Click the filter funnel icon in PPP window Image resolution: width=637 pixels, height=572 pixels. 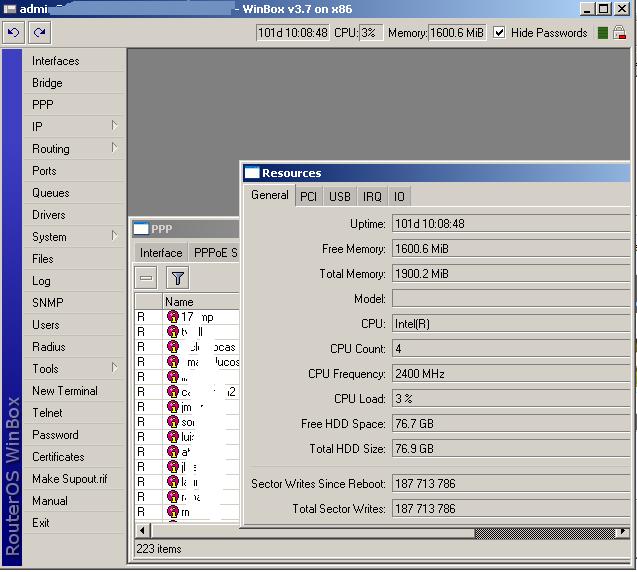click(178, 278)
